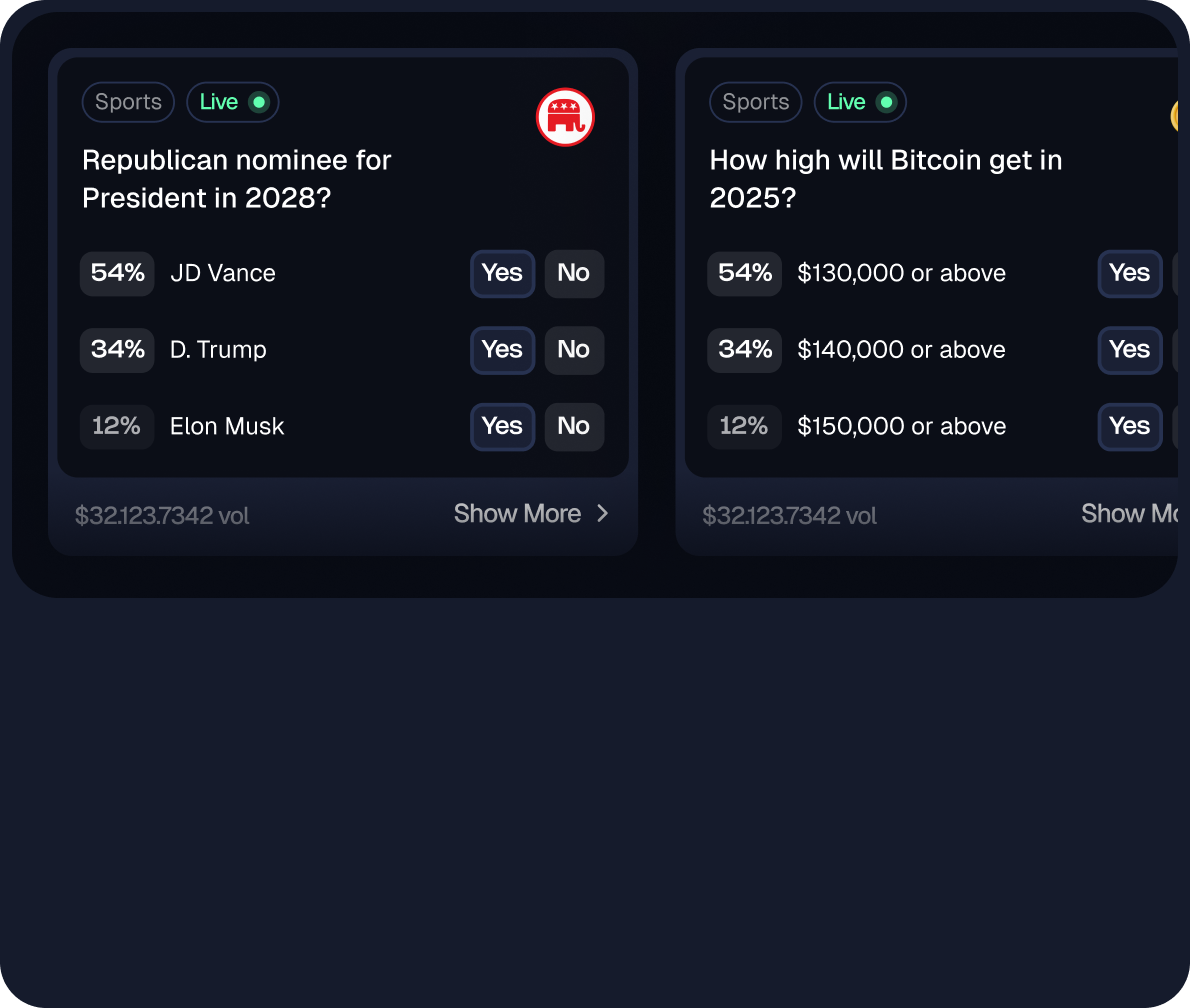Click the chevron arrow next to Show More
The height and width of the screenshot is (1008, 1190).
[x=602, y=513]
